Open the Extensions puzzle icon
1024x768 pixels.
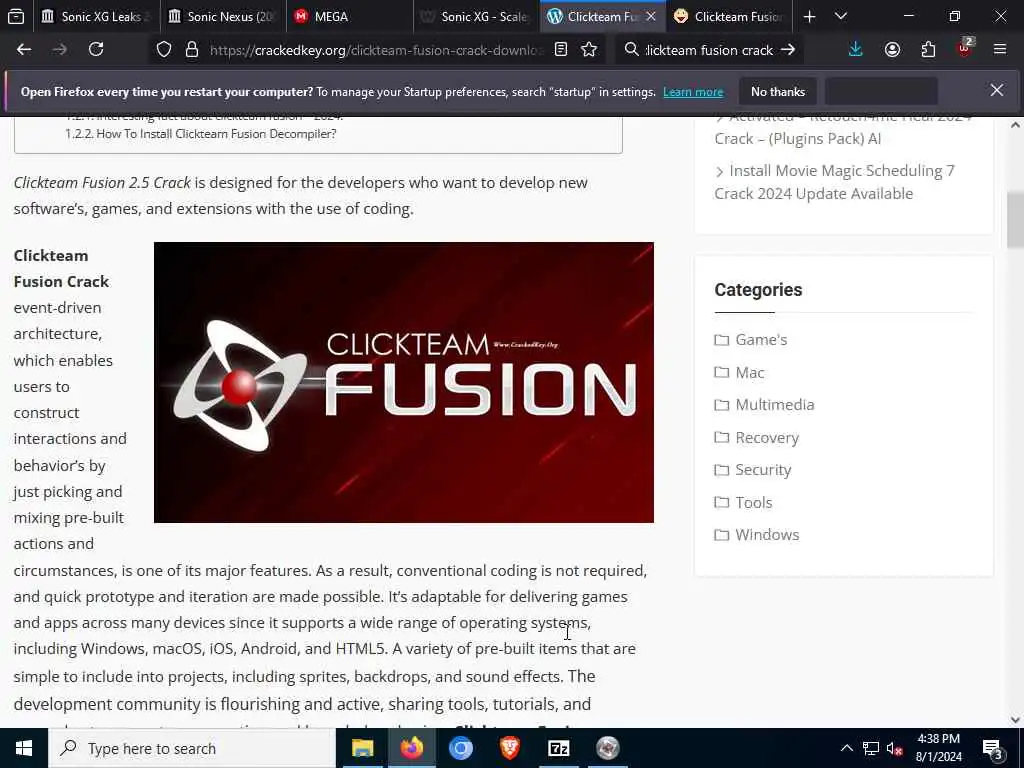[x=928, y=50]
